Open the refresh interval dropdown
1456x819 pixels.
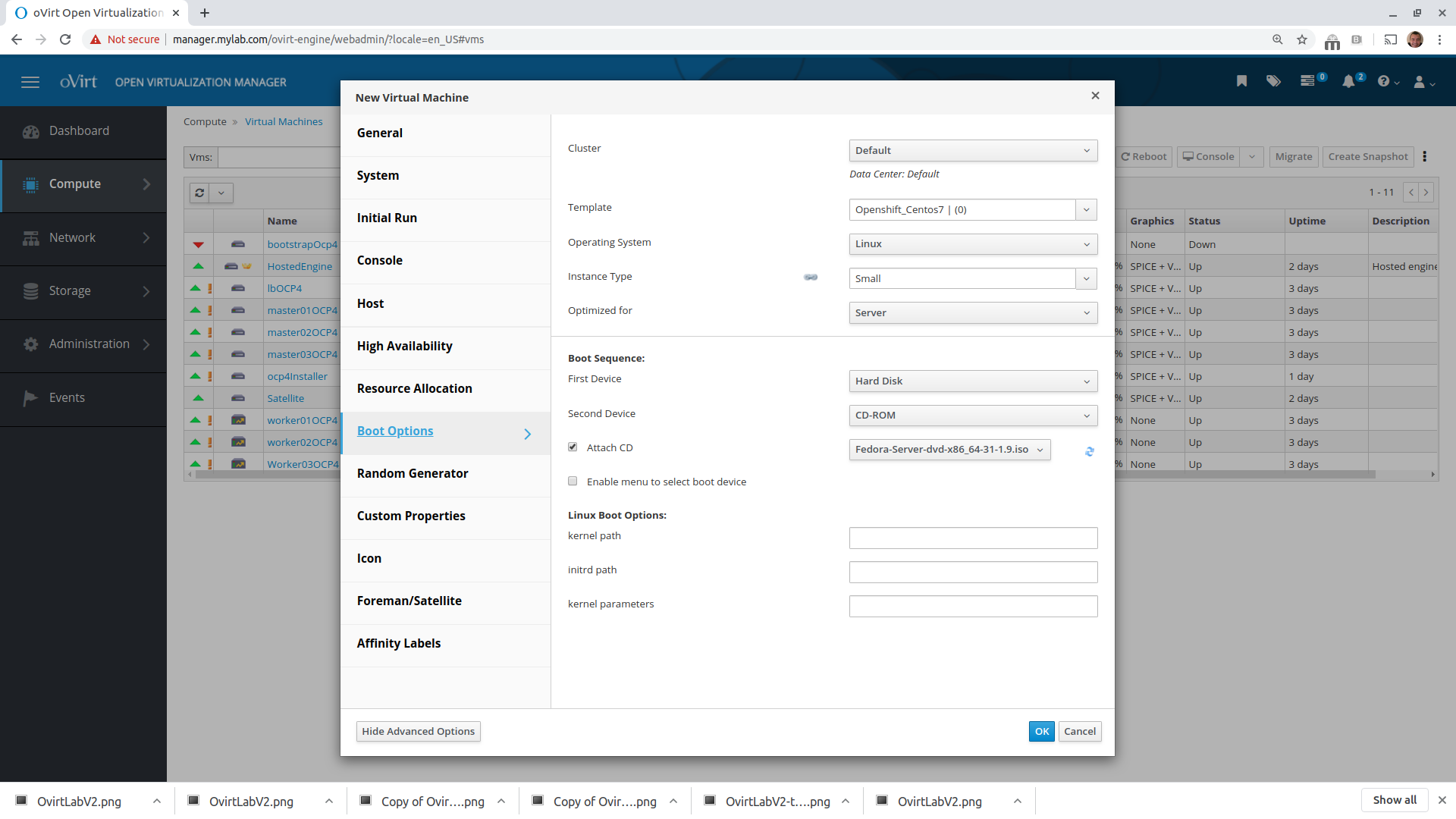[221, 193]
